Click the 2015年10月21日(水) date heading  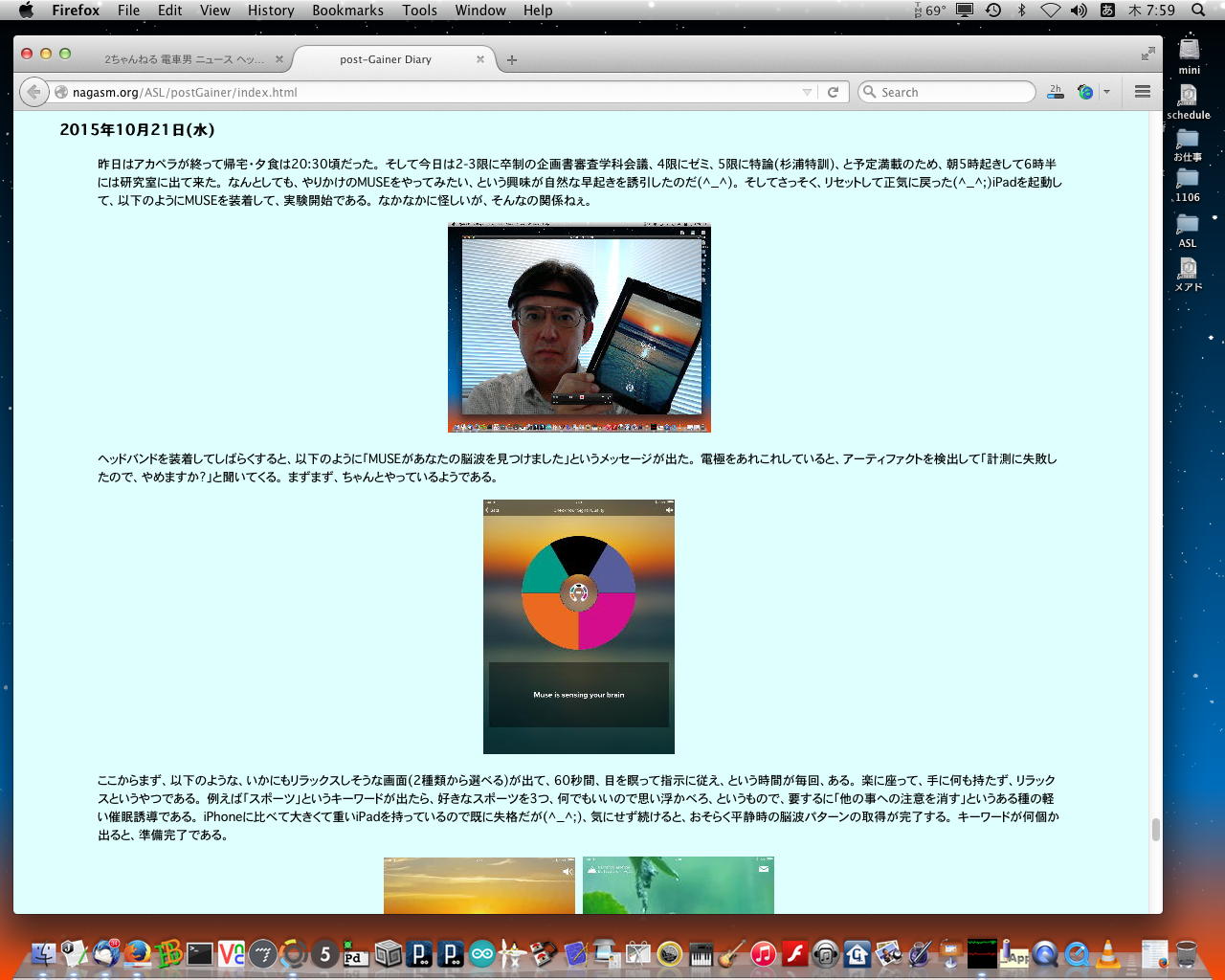pos(137,129)
